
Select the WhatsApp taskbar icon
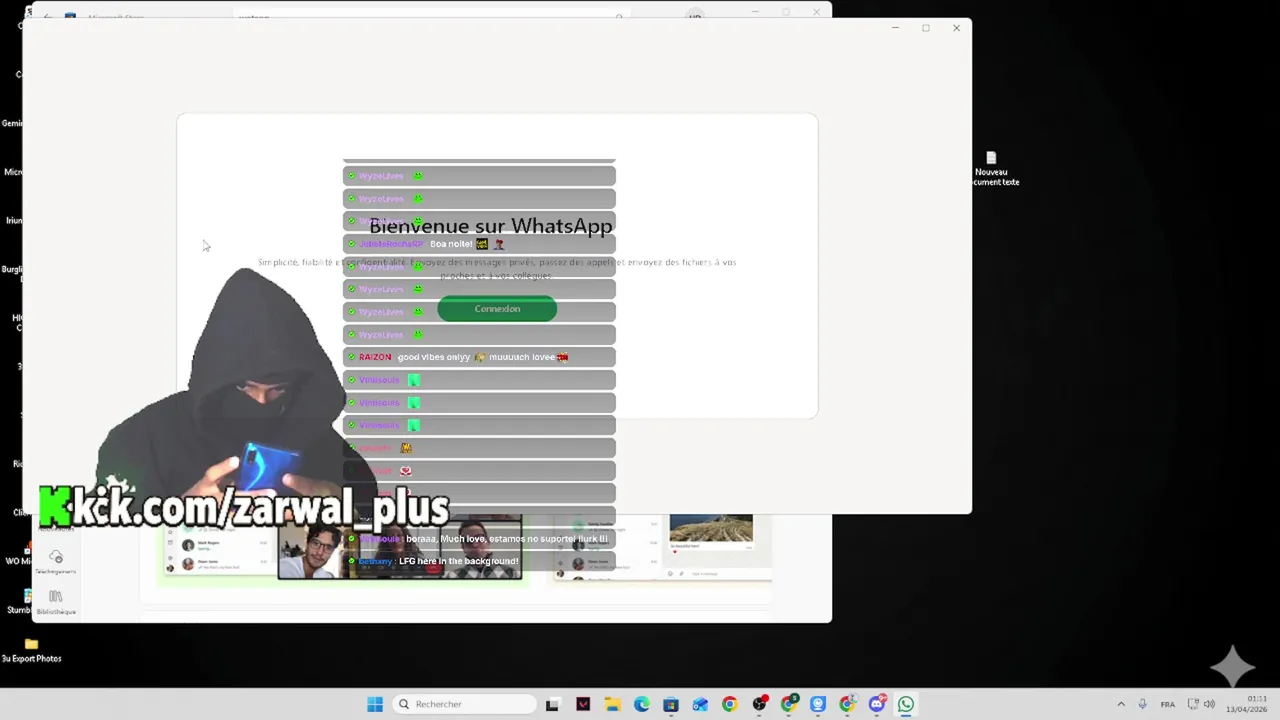(906, 704)
